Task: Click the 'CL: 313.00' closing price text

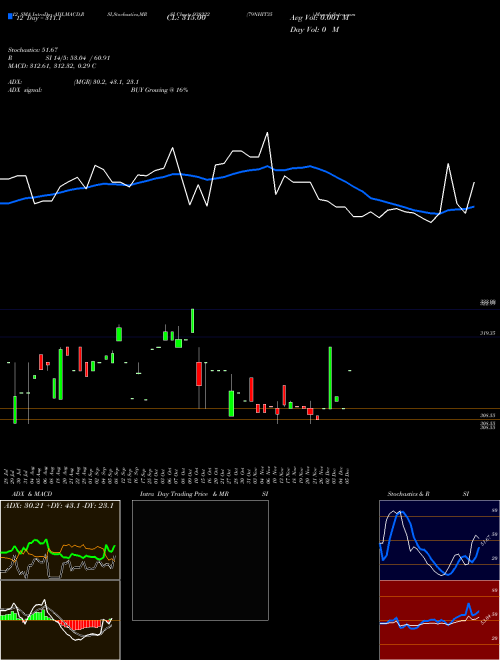Action: 186,18
